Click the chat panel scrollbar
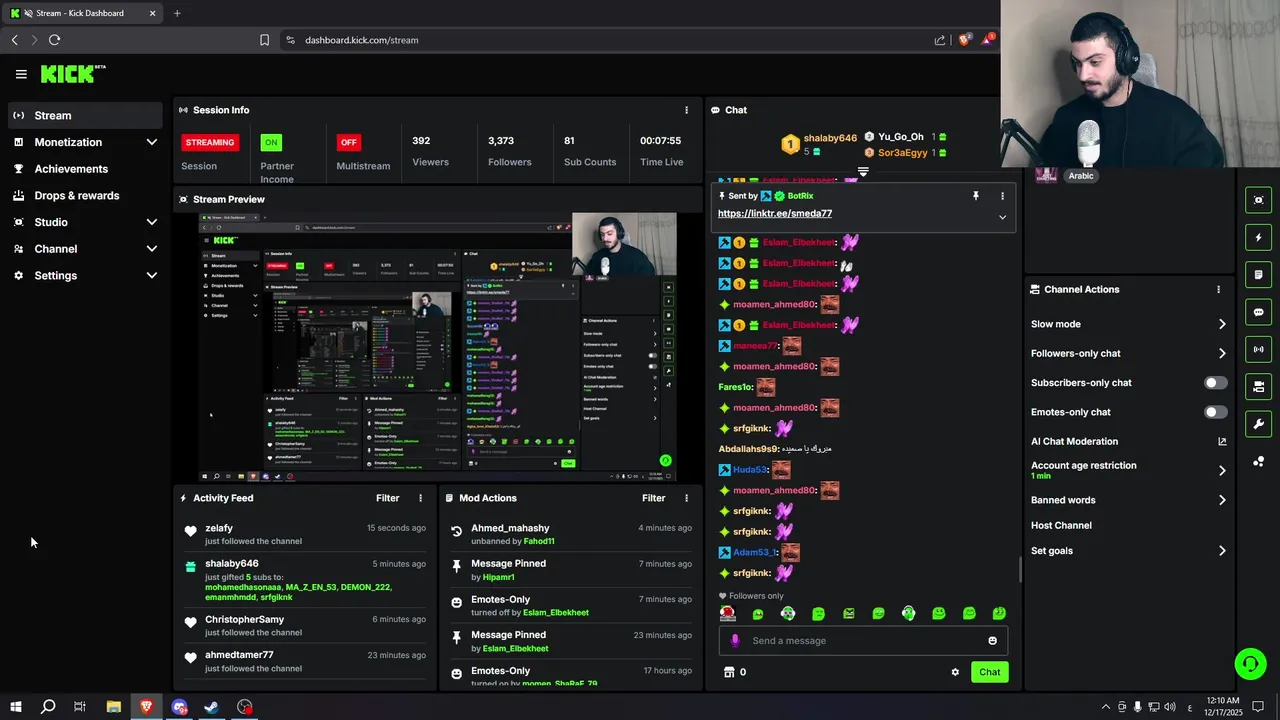Viewport: 1280px width, 720px height. [x=1019, y=570]
